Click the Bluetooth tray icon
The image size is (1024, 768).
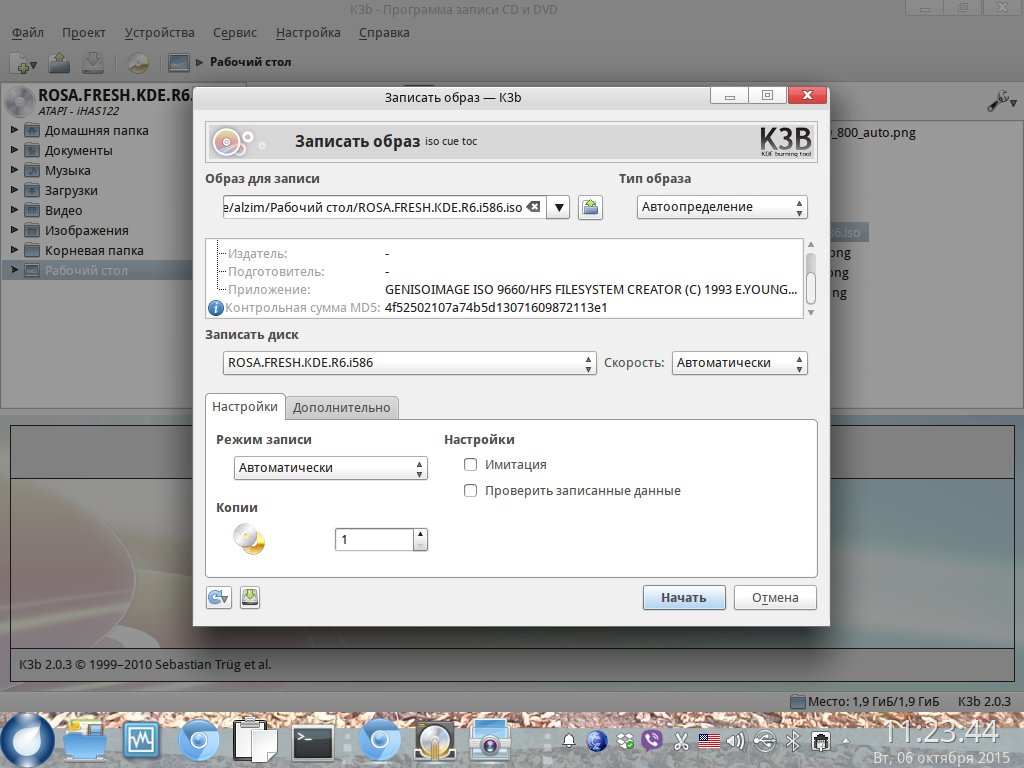[x=792, y=741]
